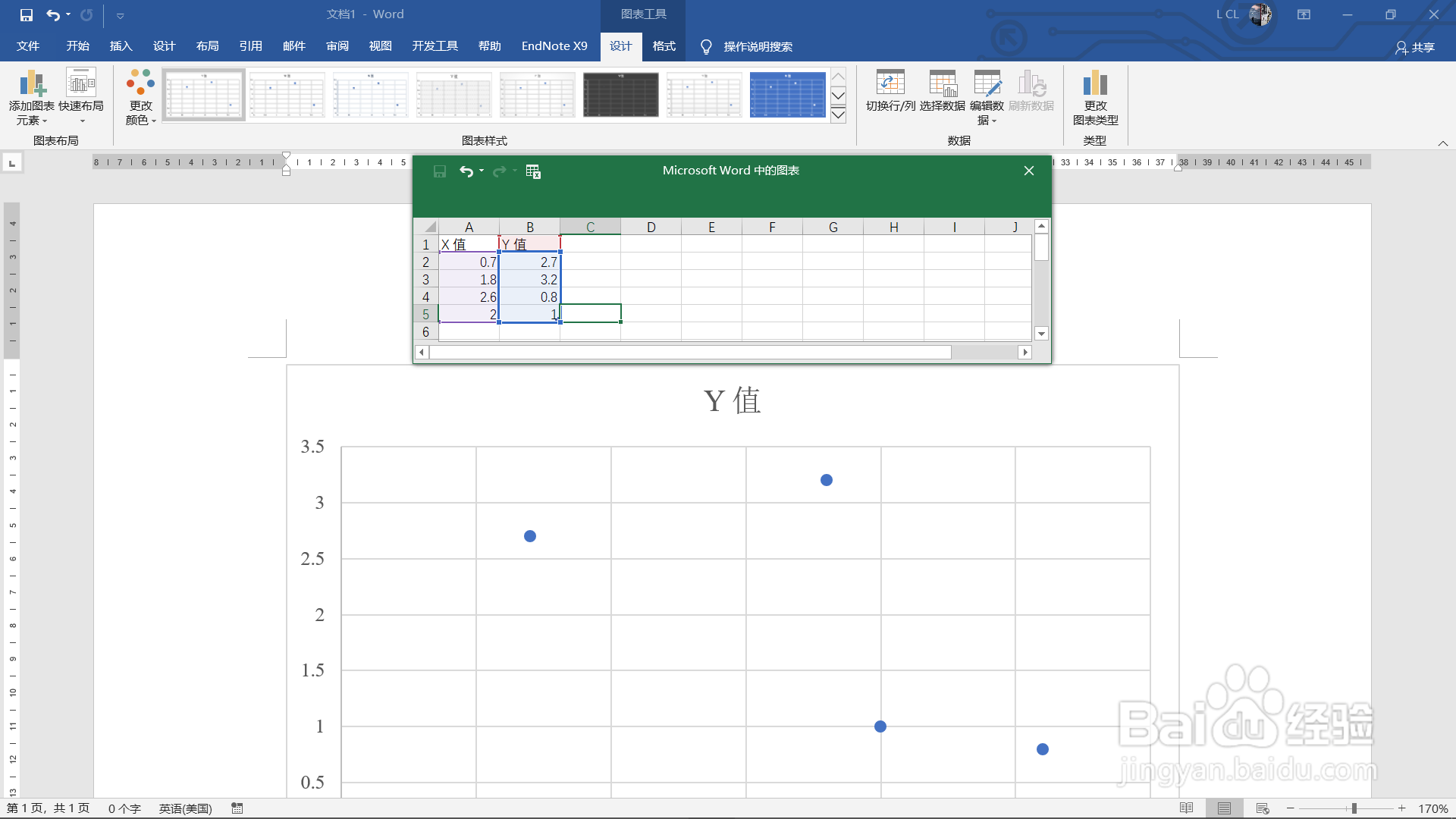Click Switch Row/Column icon

coord(890,83)
